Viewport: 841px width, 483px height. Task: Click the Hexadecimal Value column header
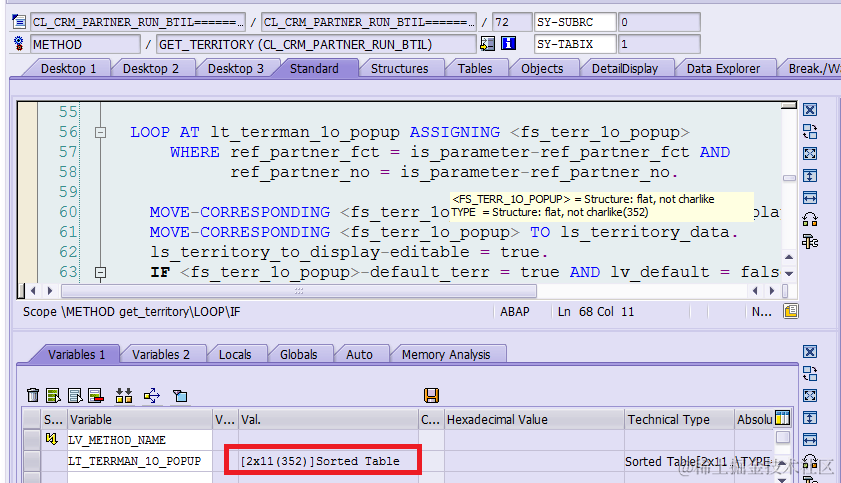pyautogui.click(x=535, y=419)
